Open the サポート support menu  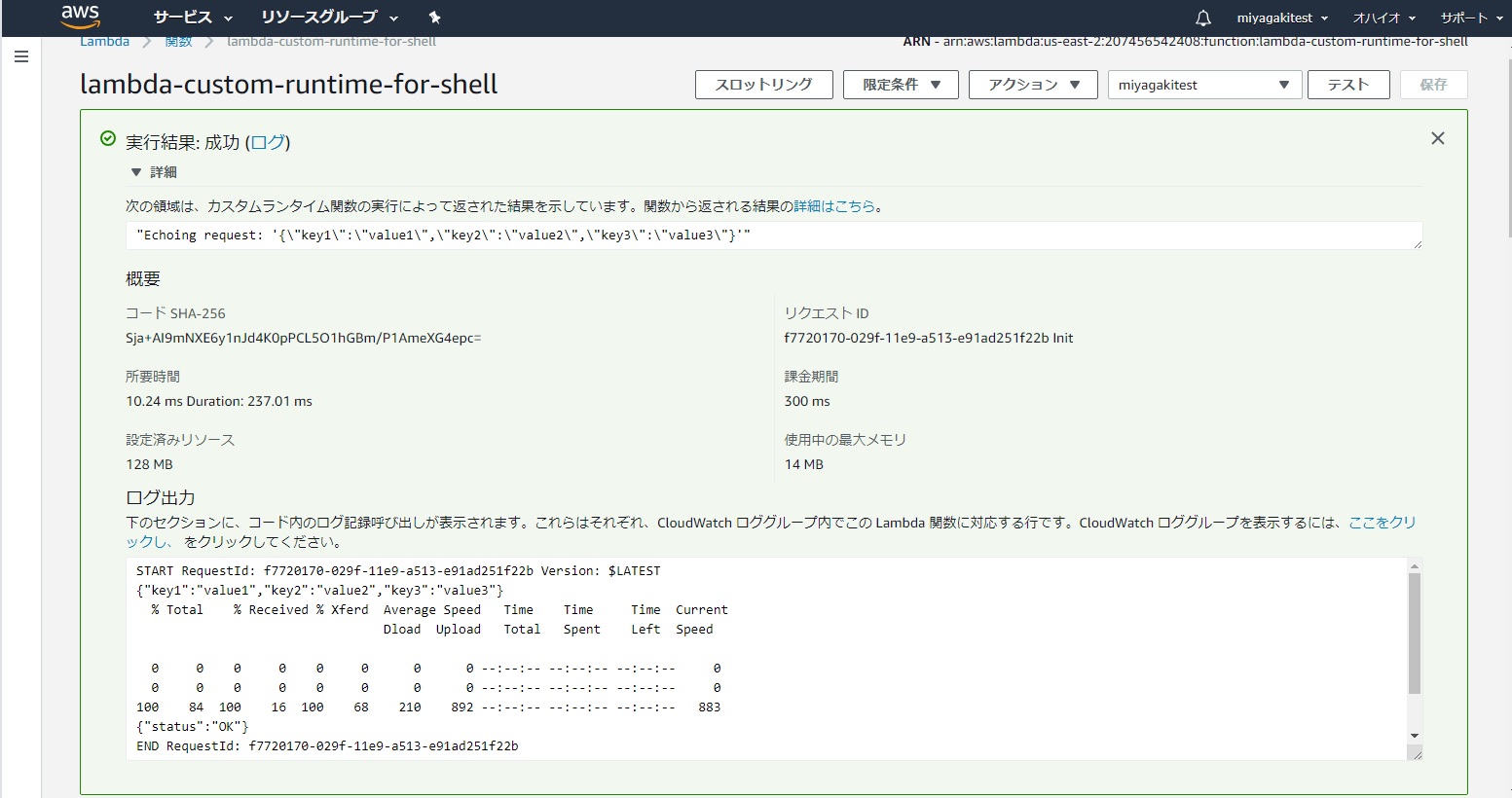pos(1469,18)
